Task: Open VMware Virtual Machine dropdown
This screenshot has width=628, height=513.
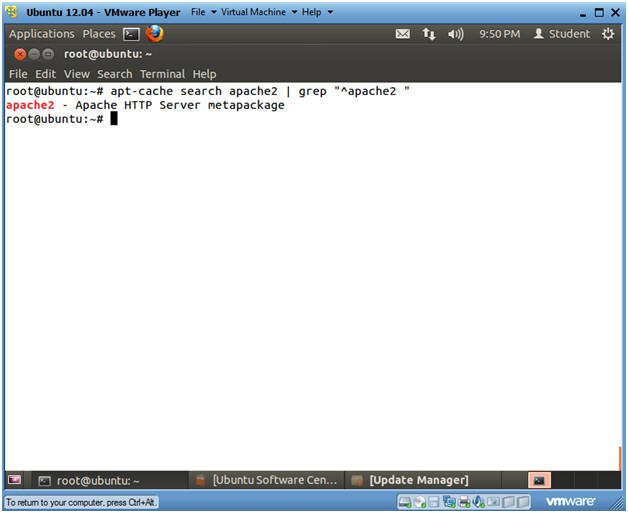Action: click(259, 12)
